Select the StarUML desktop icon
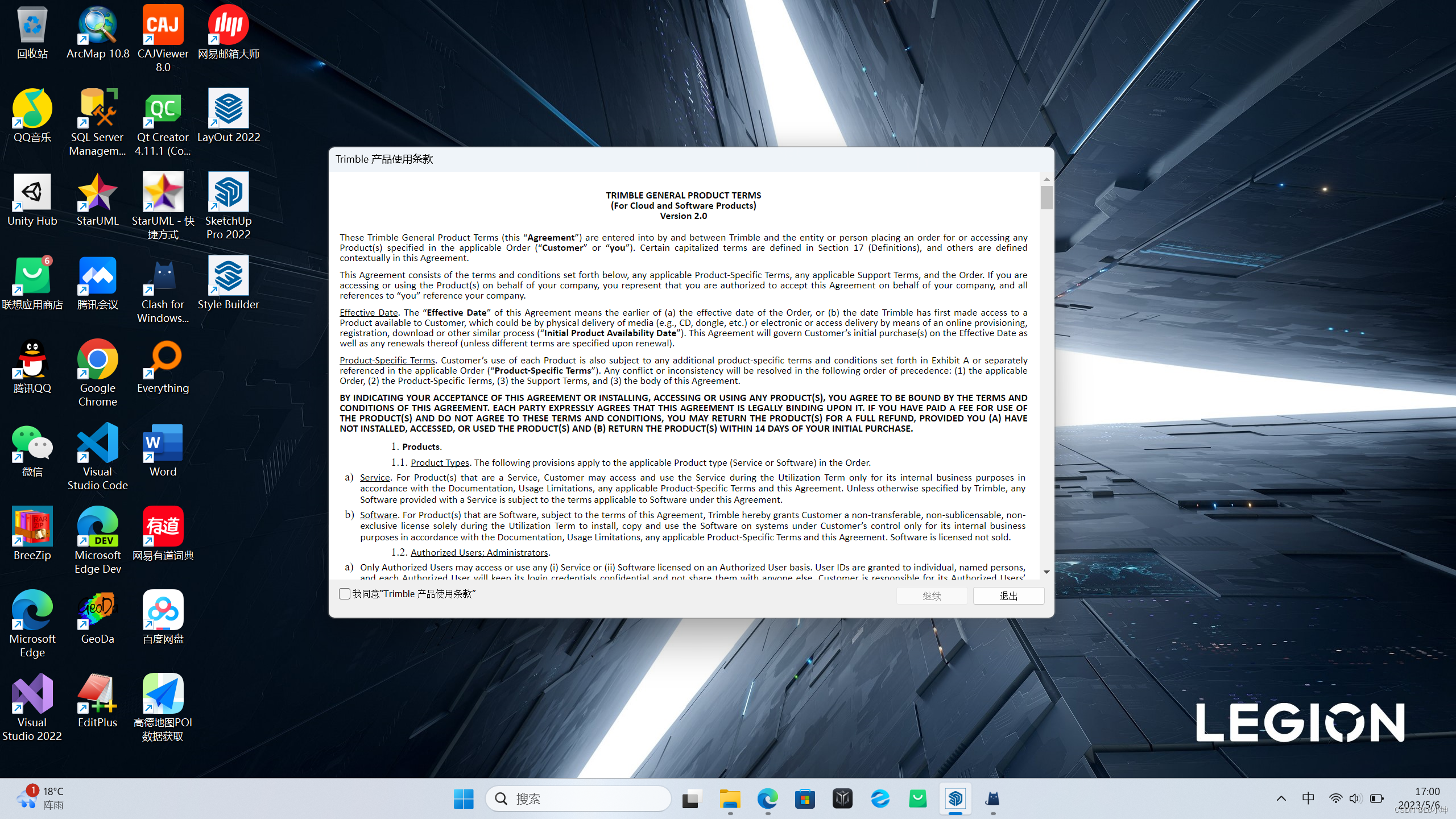The image size is (1456, 819). pos(98,200)
